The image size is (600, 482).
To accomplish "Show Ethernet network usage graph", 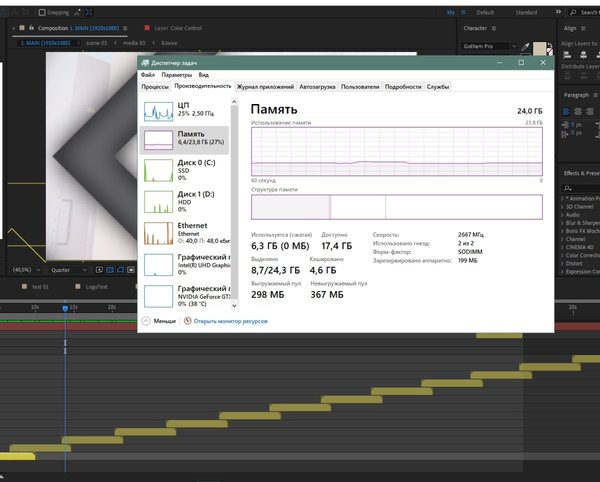I will (x=158, y=233).
